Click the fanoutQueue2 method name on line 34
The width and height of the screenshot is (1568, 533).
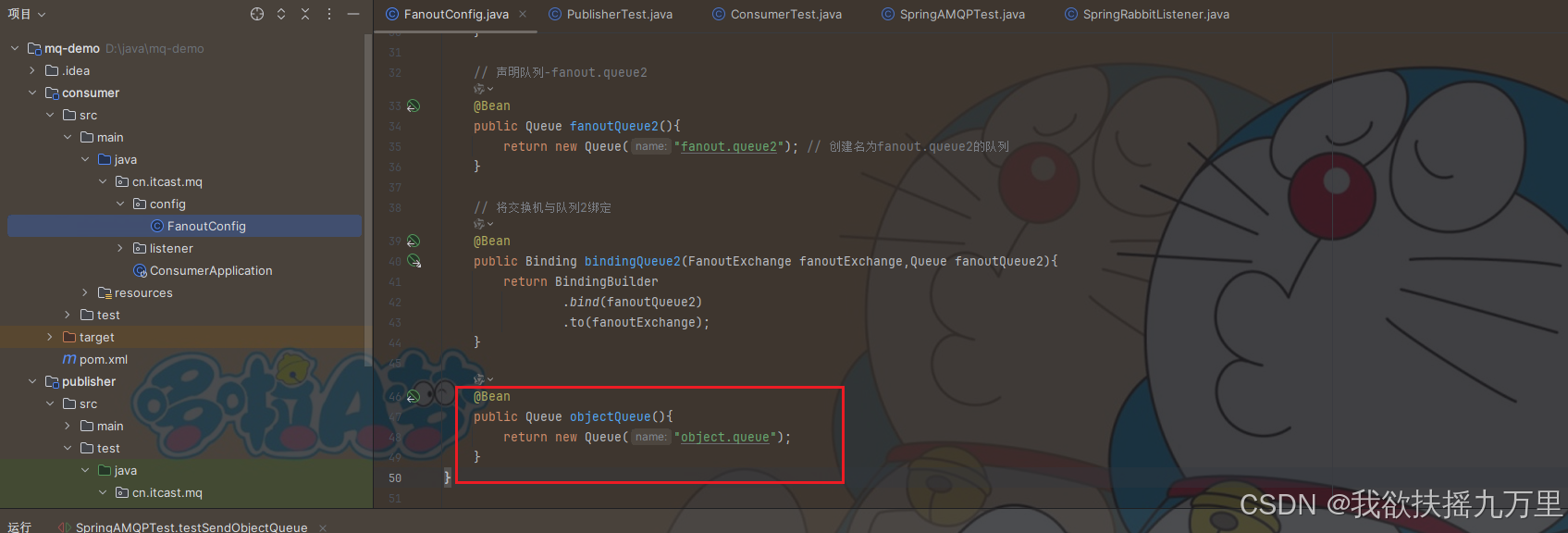point(614,126)
